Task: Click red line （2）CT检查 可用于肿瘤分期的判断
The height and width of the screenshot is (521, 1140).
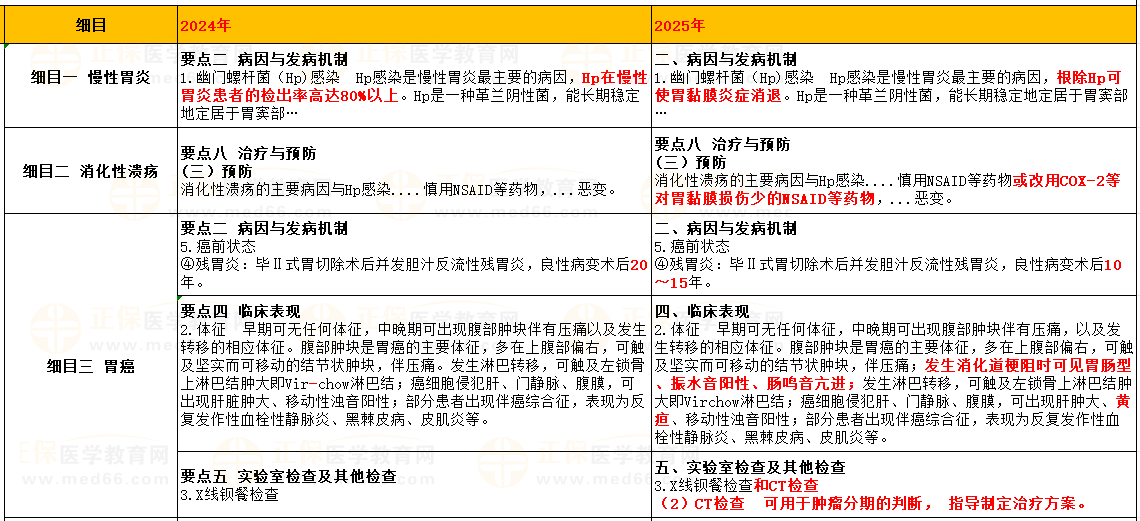Action: (872, 503)
